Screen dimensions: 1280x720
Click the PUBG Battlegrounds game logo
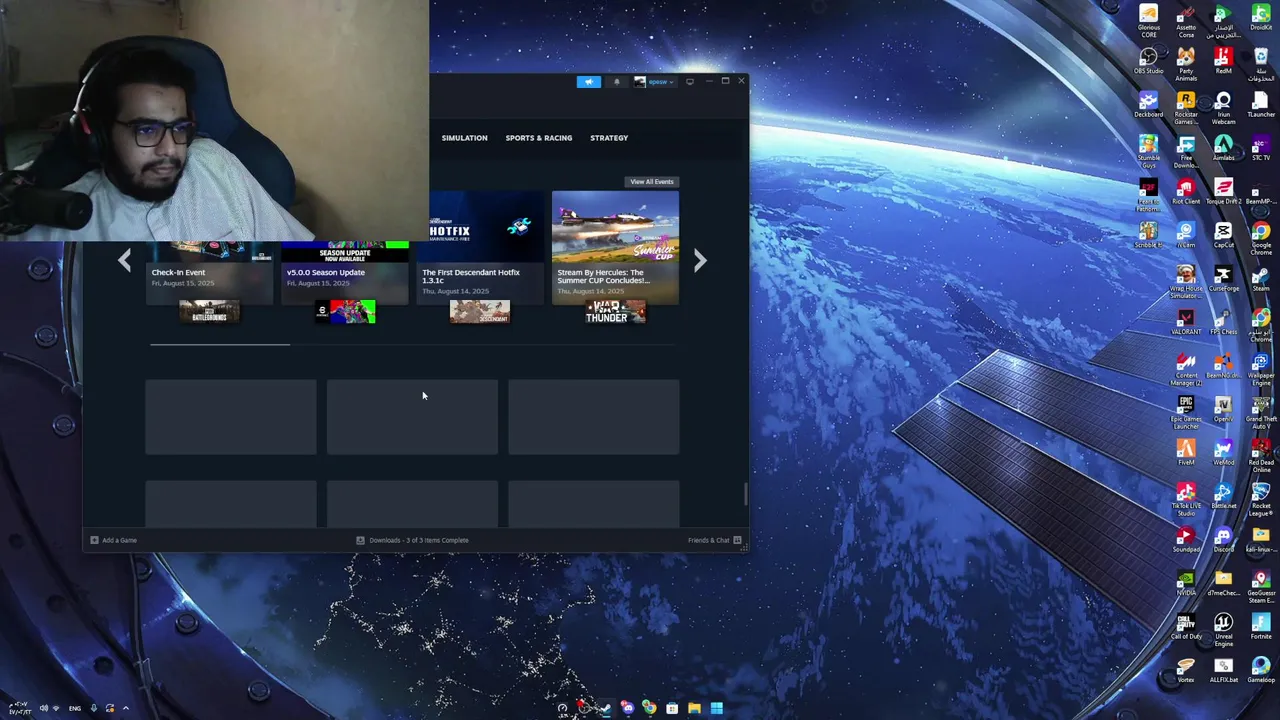tap(209, 313)
